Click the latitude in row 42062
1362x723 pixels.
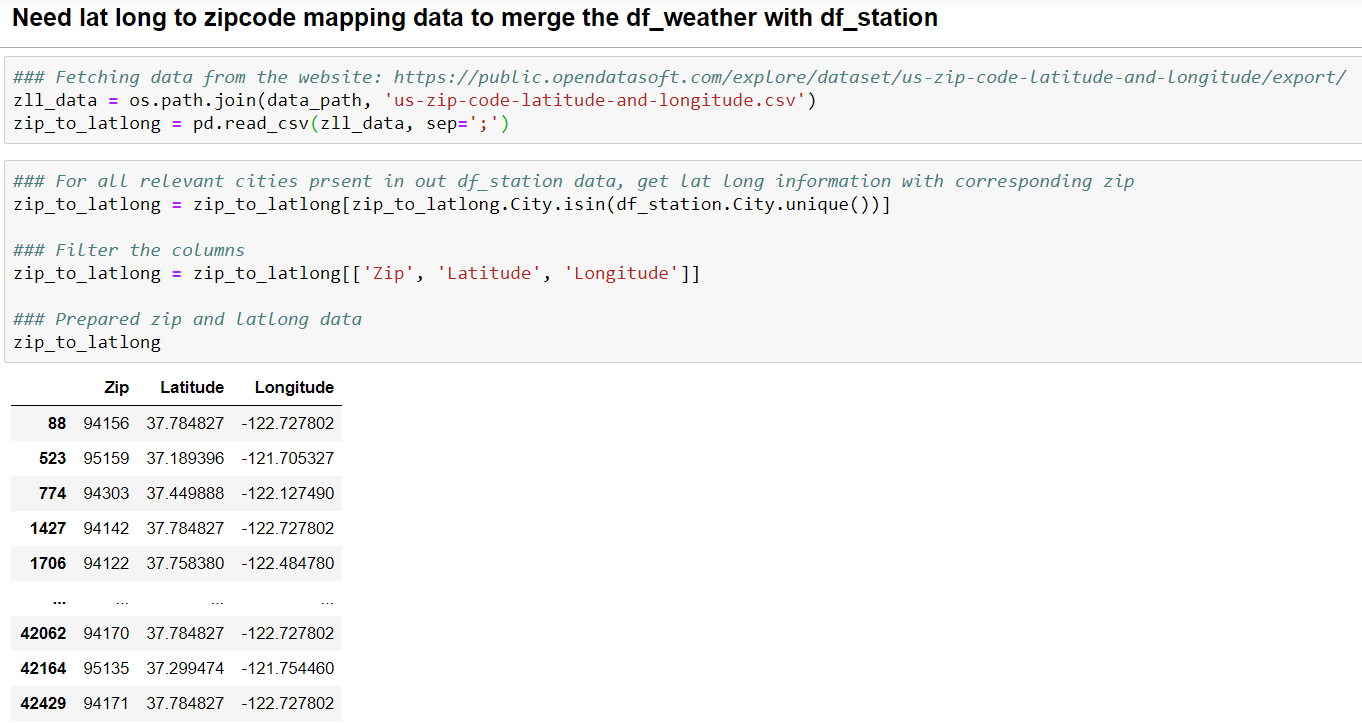point(185,633)
